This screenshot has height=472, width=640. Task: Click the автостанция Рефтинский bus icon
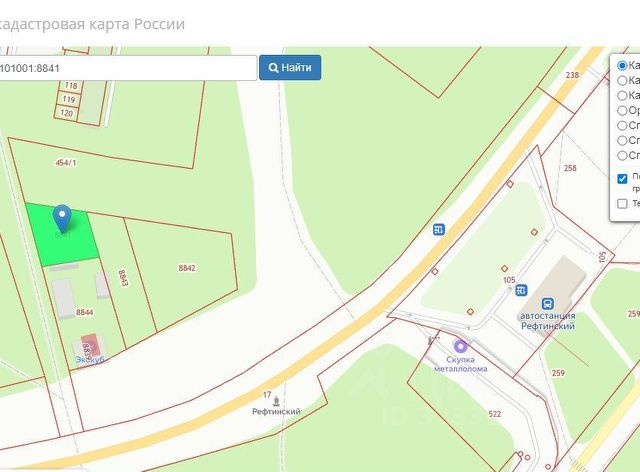point(547,304)
